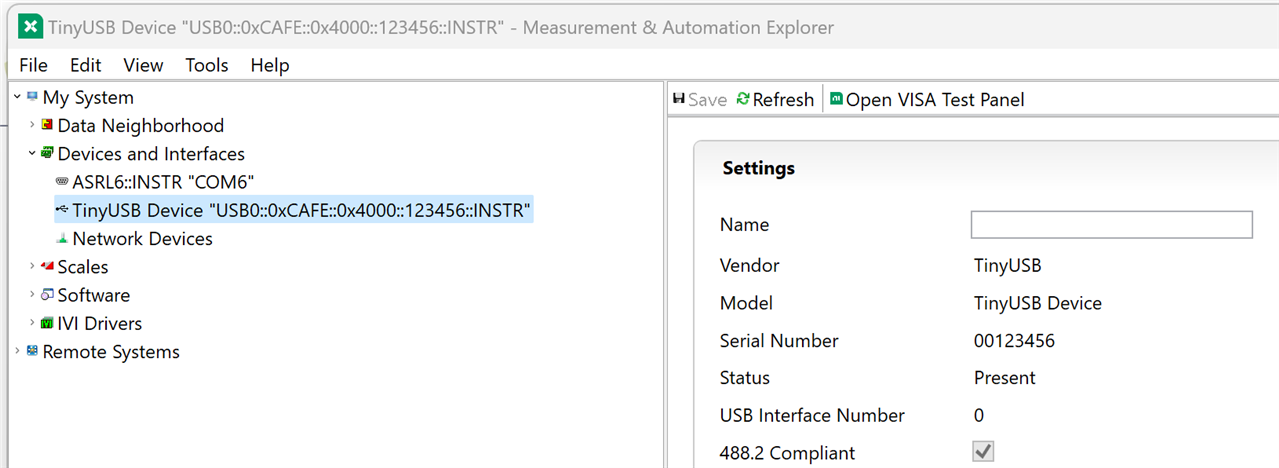Expand the Software tree node
Viewport: 1279px width, 468px height.
32,295
